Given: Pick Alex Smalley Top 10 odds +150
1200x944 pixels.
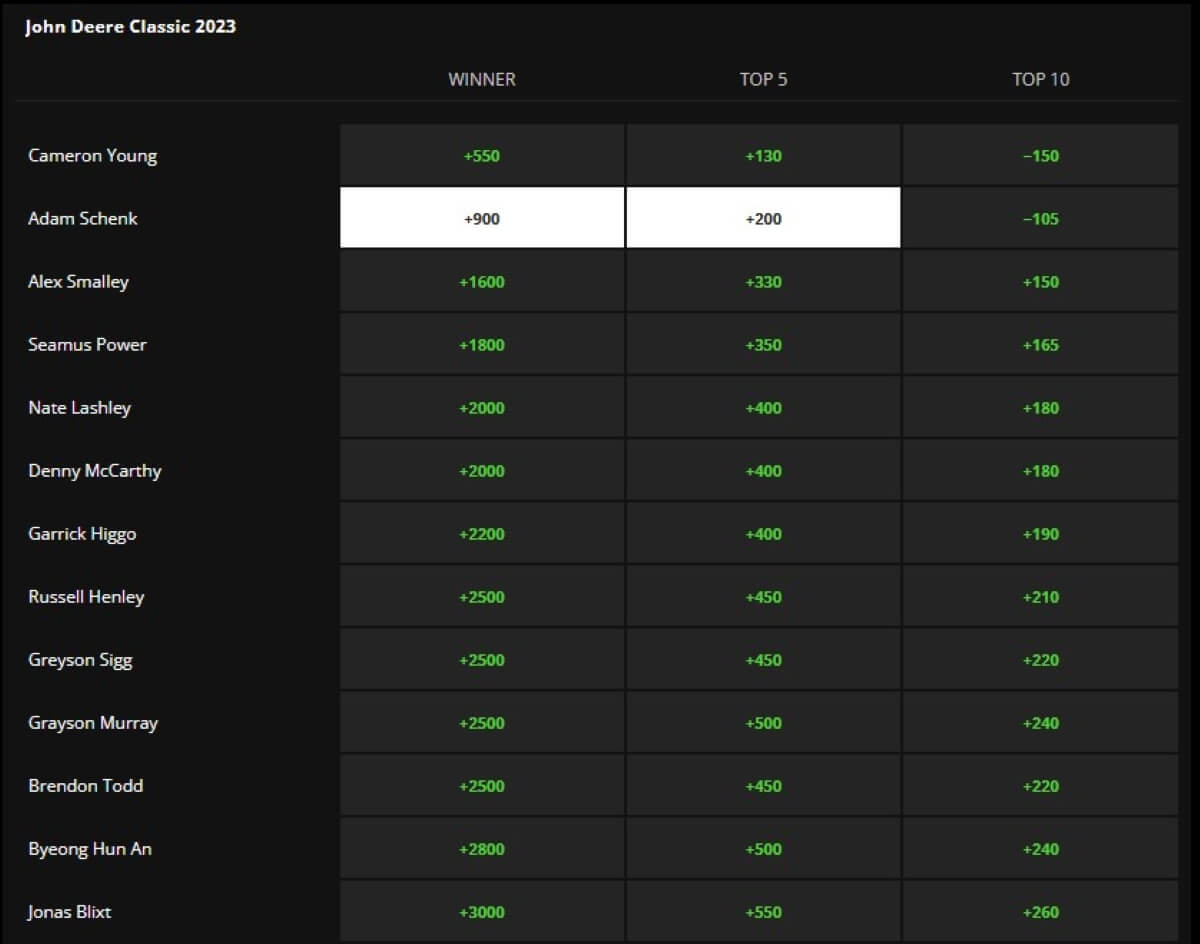Looking at the screenshot, I should [1040, 281].
